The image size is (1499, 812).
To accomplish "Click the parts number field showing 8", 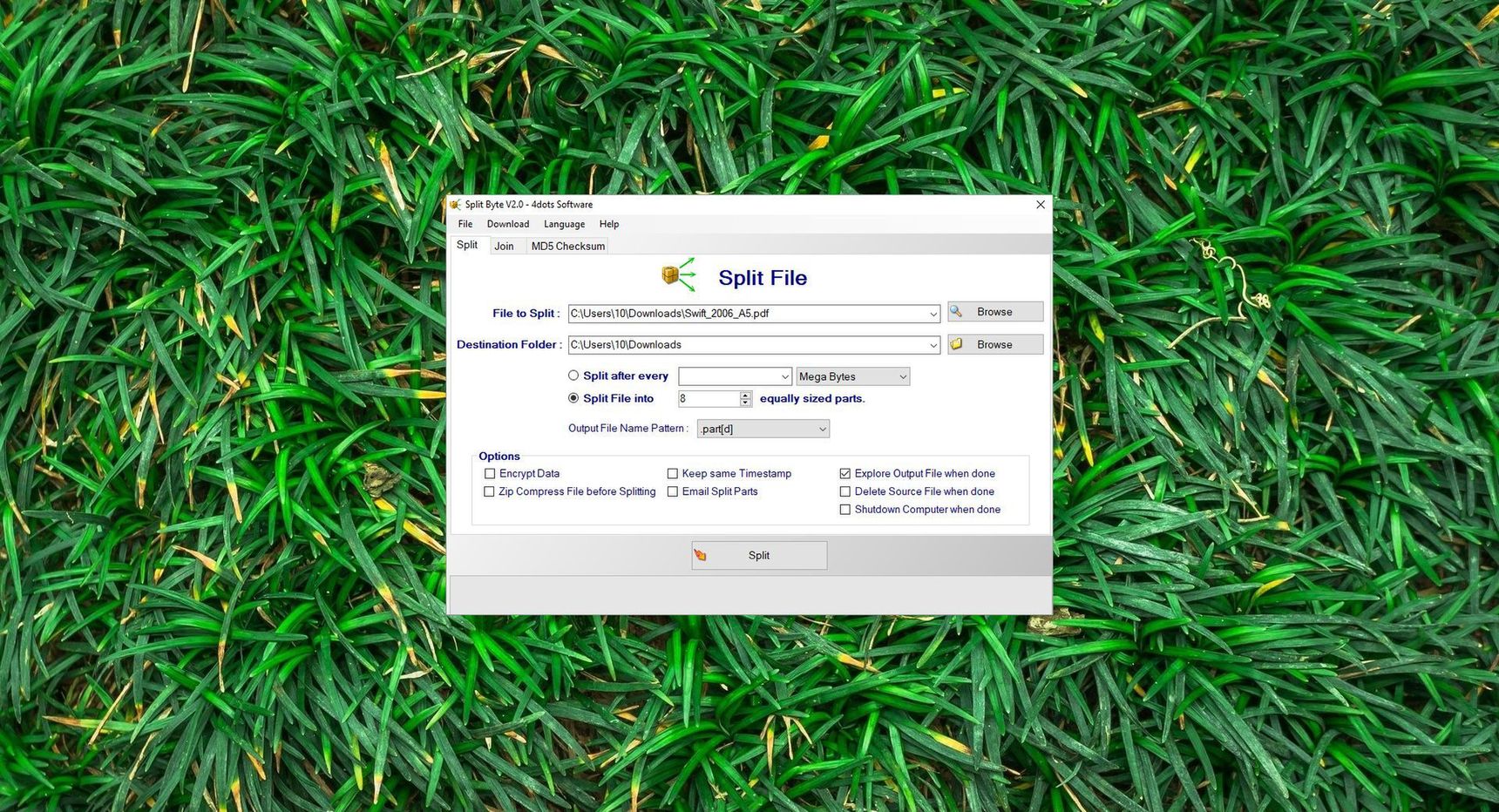I will [x=709, y=398].
